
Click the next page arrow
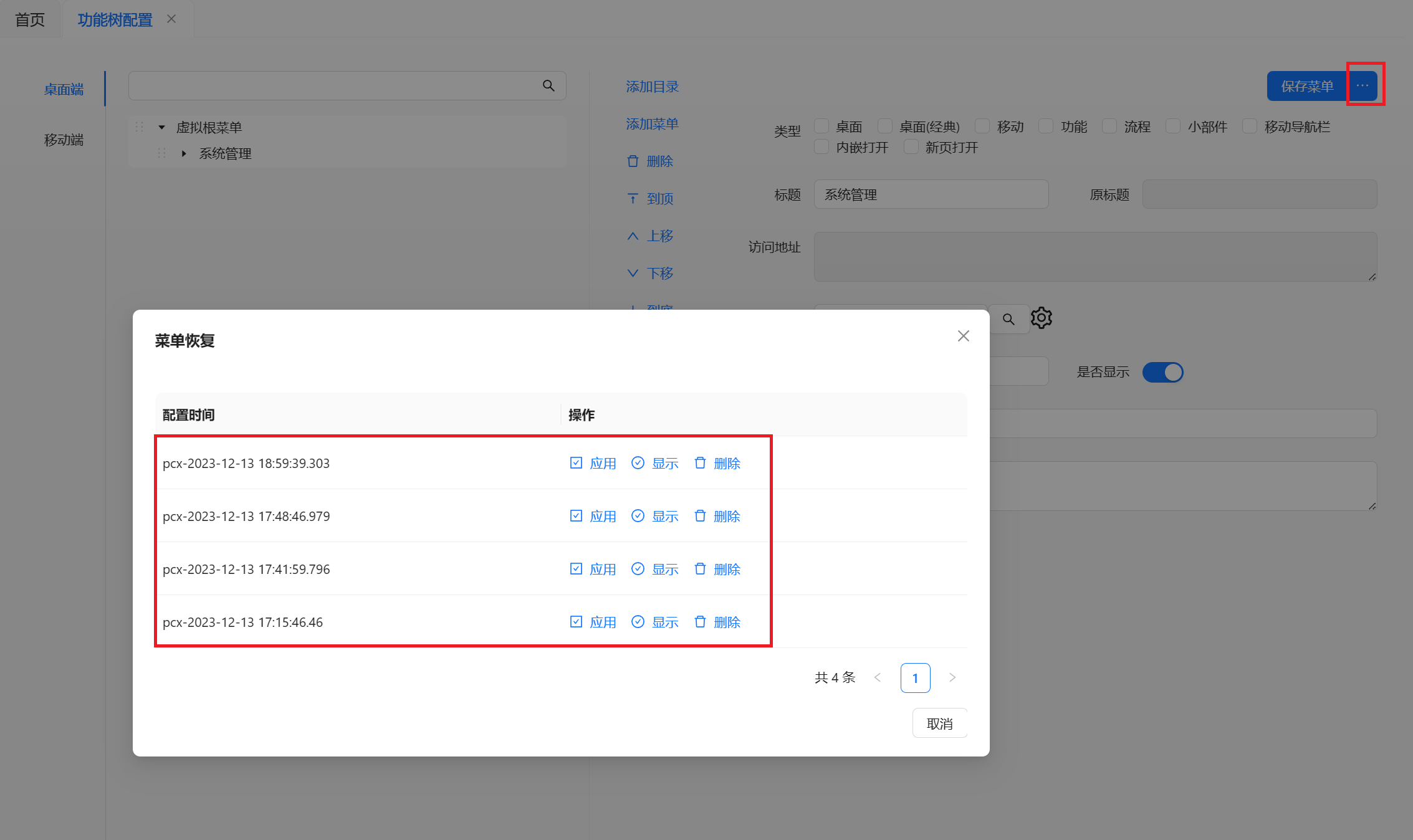952,677
